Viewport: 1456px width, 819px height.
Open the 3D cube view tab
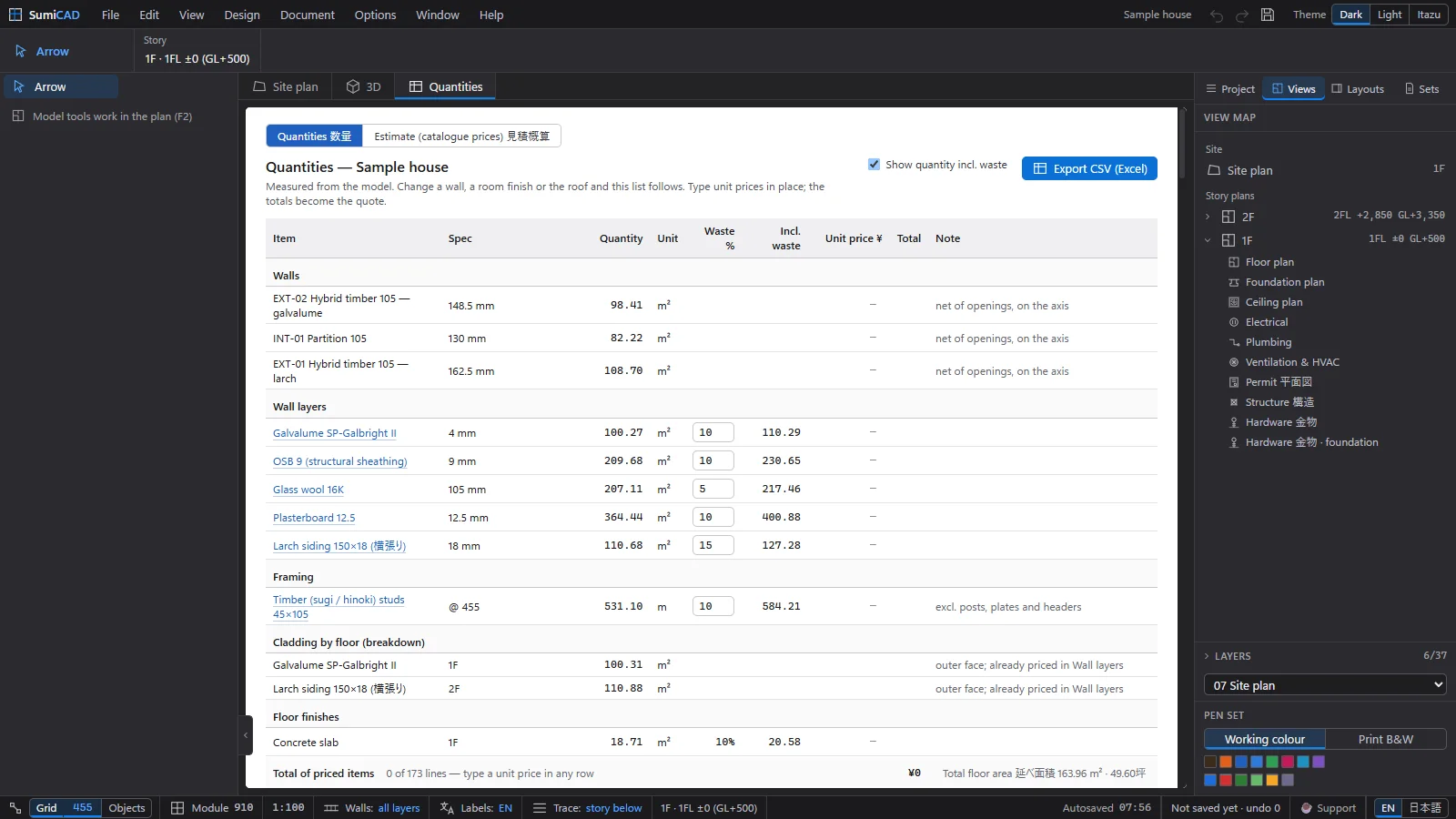tap(363, 86)
